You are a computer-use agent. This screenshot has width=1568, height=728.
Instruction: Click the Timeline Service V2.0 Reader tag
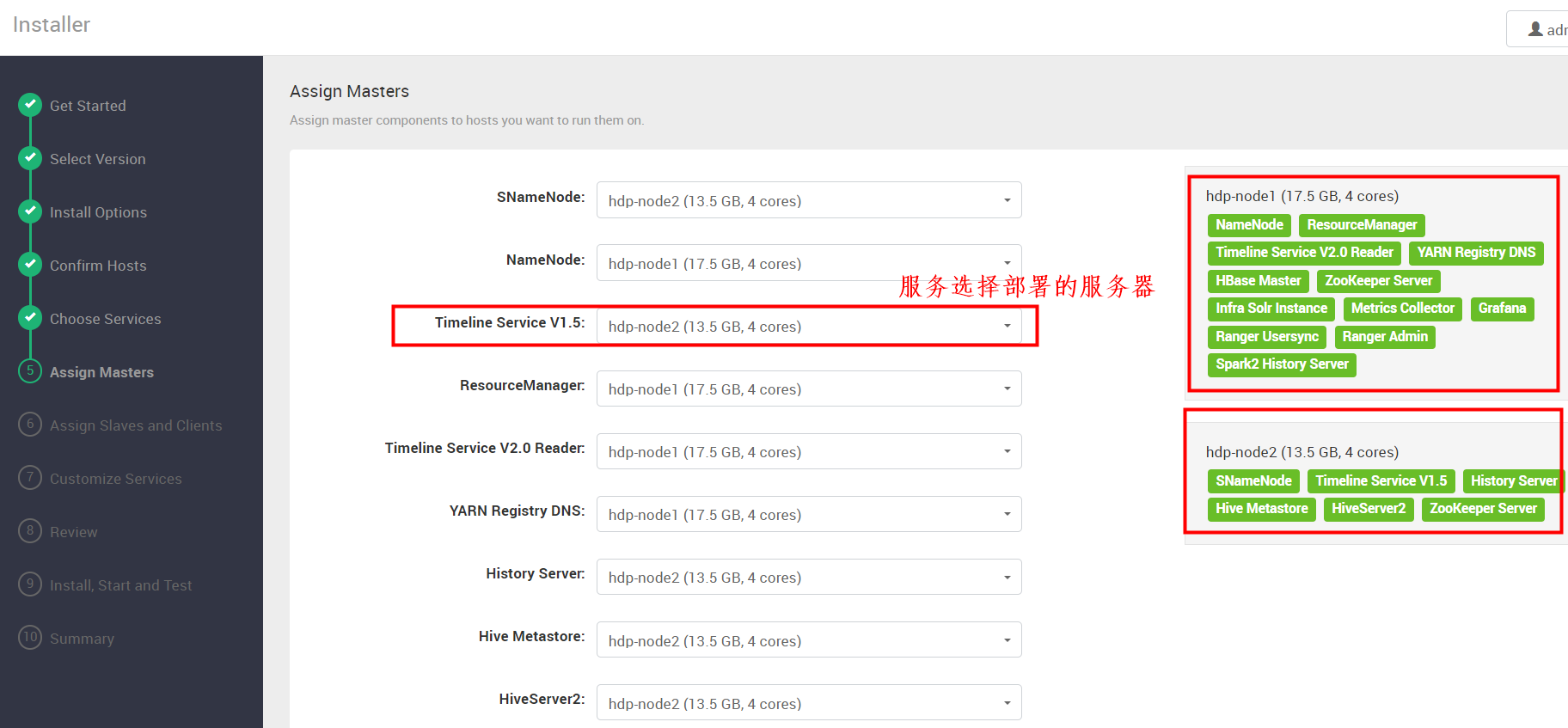(1304, 253)
